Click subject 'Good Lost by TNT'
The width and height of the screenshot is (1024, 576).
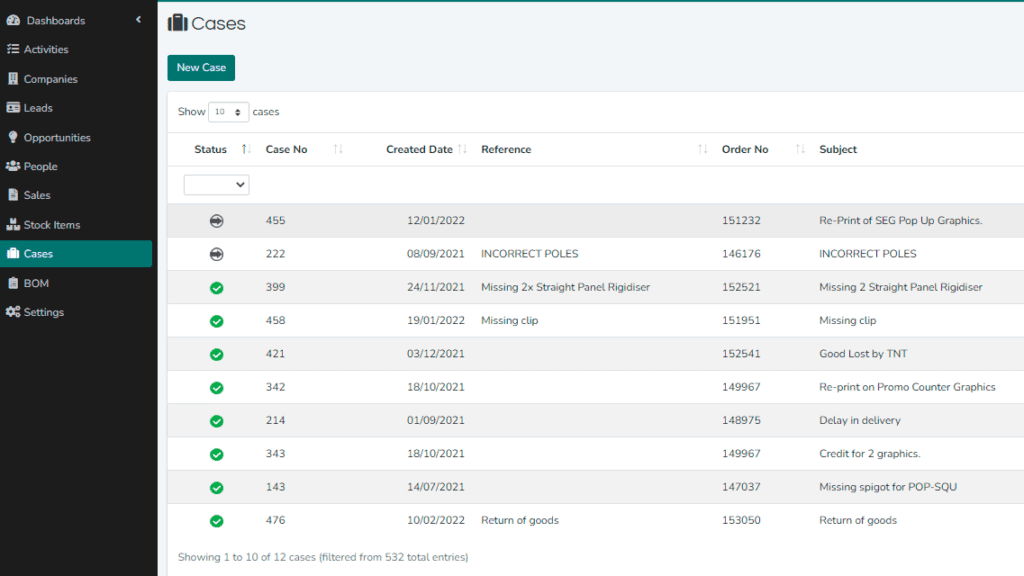pyautogui.click(x=863, y=353)
